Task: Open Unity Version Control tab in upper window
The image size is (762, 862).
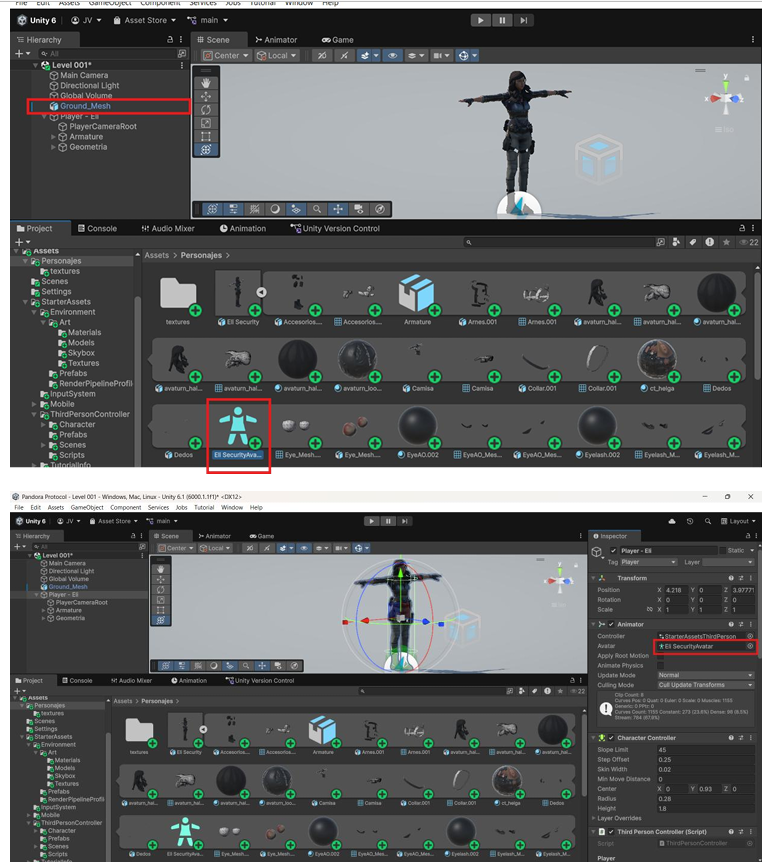Action: pos(335,228)
